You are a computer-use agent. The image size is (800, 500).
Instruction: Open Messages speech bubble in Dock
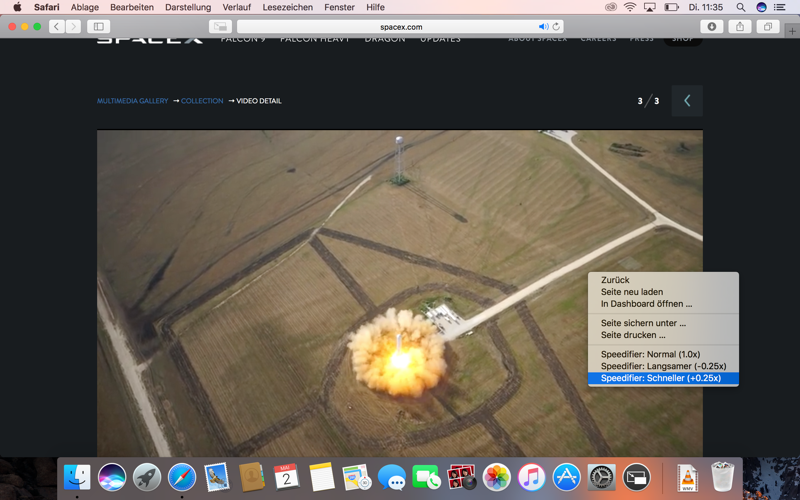(392, 478)
